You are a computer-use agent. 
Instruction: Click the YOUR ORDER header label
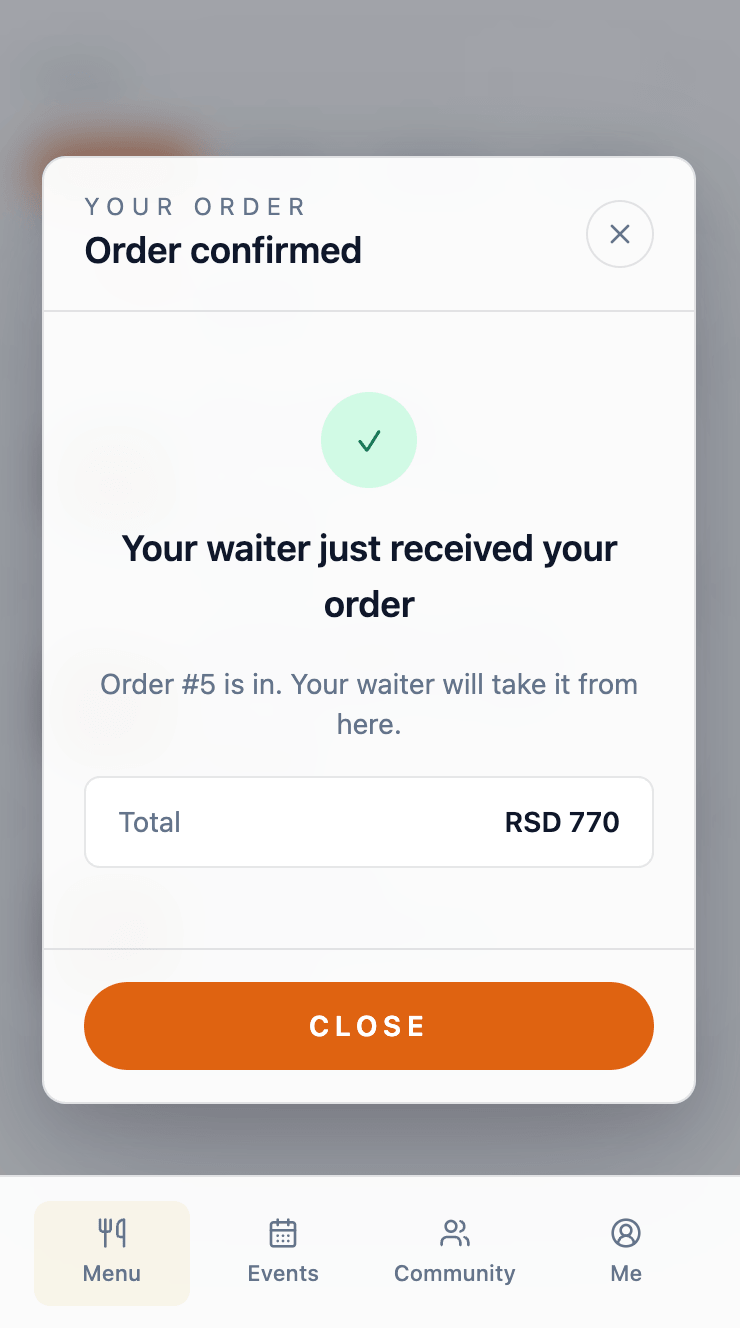pos(196,207)
